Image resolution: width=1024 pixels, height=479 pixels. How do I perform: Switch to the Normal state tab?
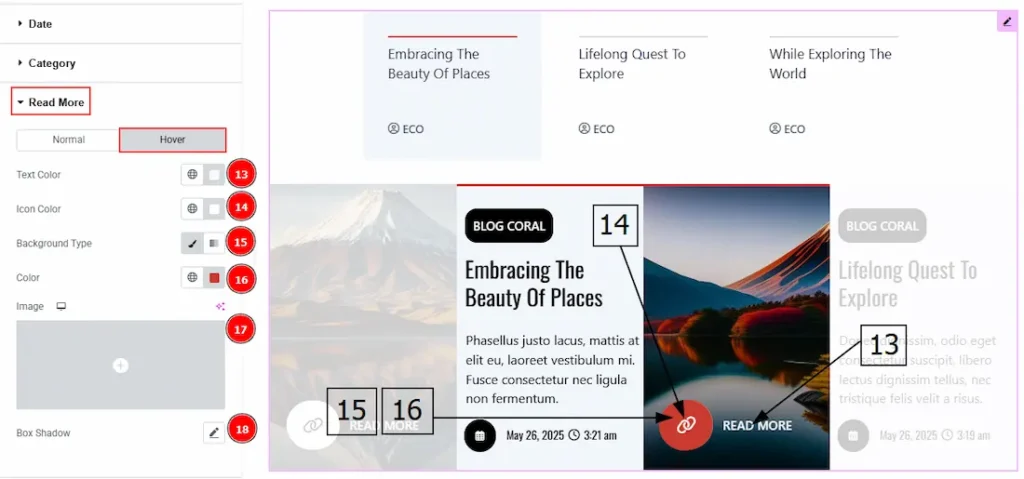[x=68, y=140]
